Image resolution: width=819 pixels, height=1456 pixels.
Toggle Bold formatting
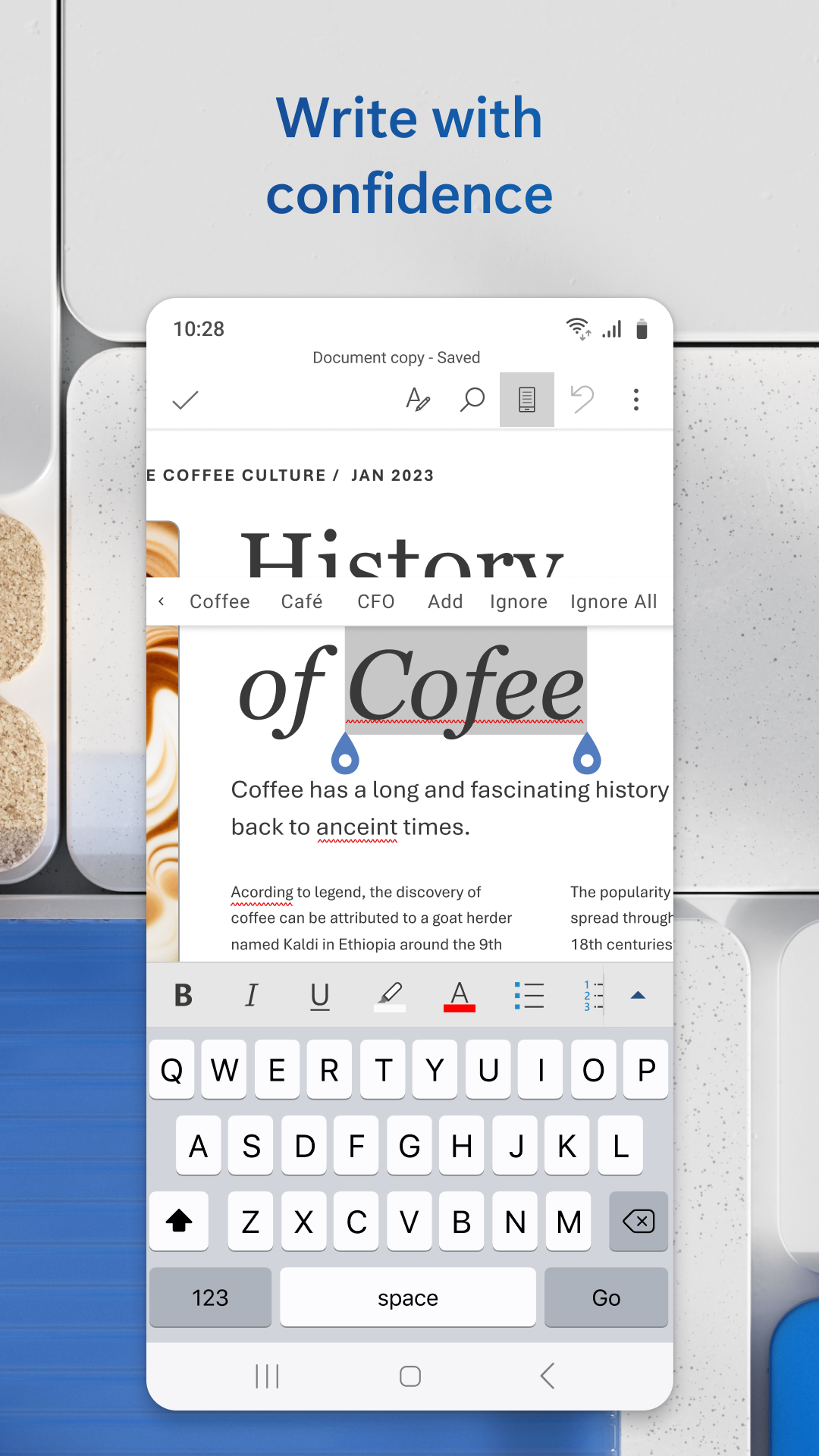coord(184,995)
